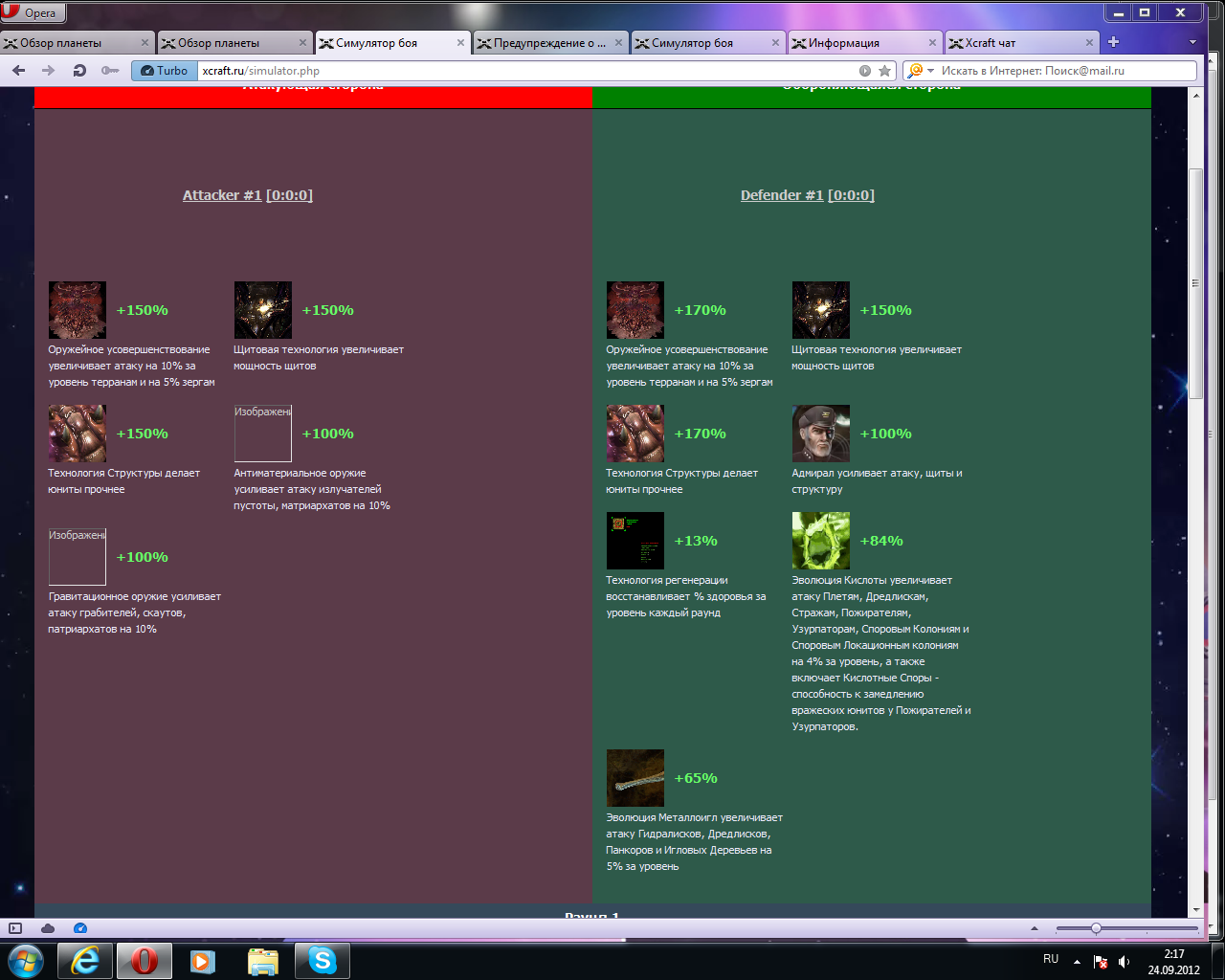Open the media player taskbar icon
The image size is (1225, 980).
tap(203, 961)
